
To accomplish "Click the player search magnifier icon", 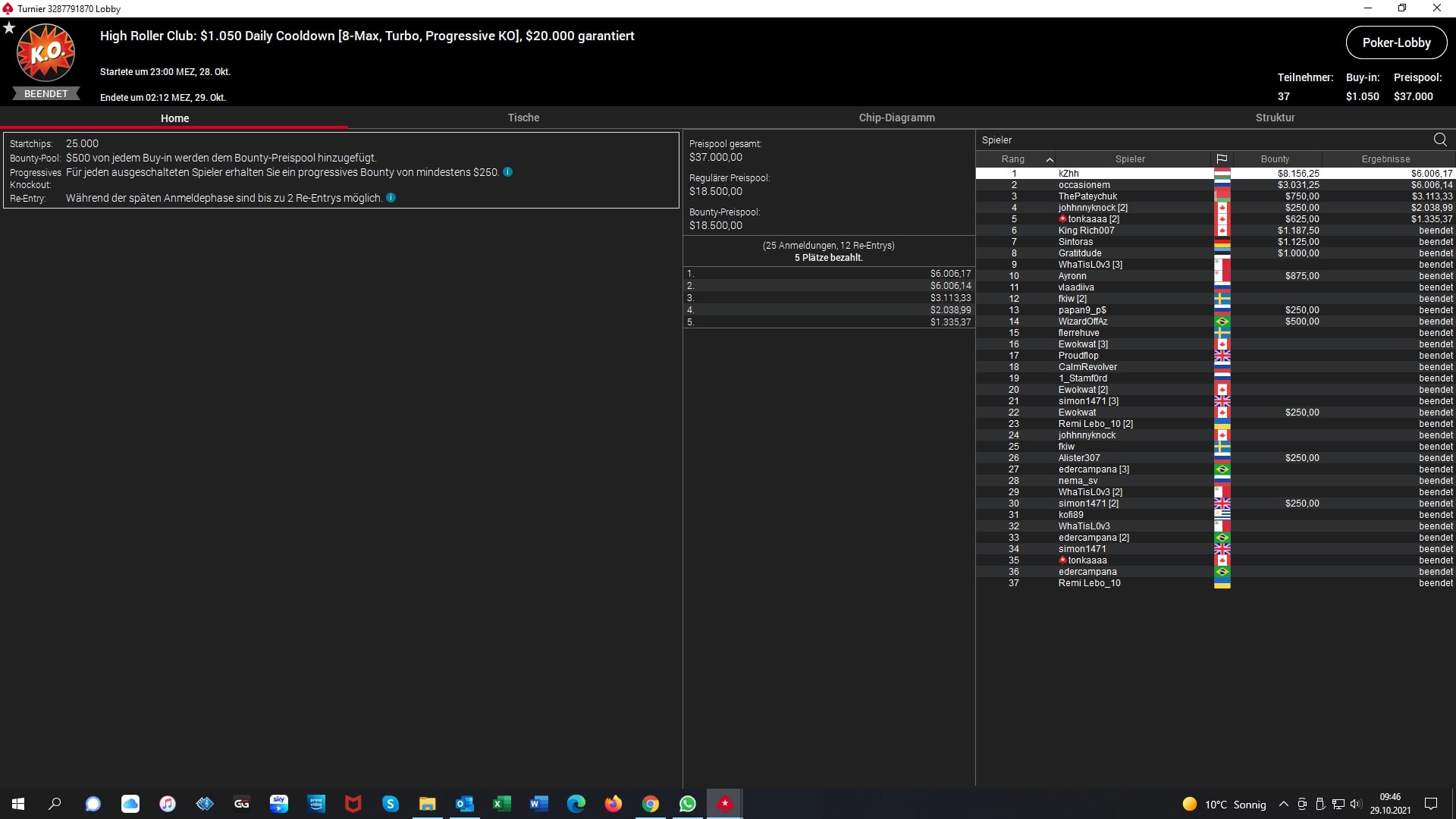I will click(x=1439, y=140).
